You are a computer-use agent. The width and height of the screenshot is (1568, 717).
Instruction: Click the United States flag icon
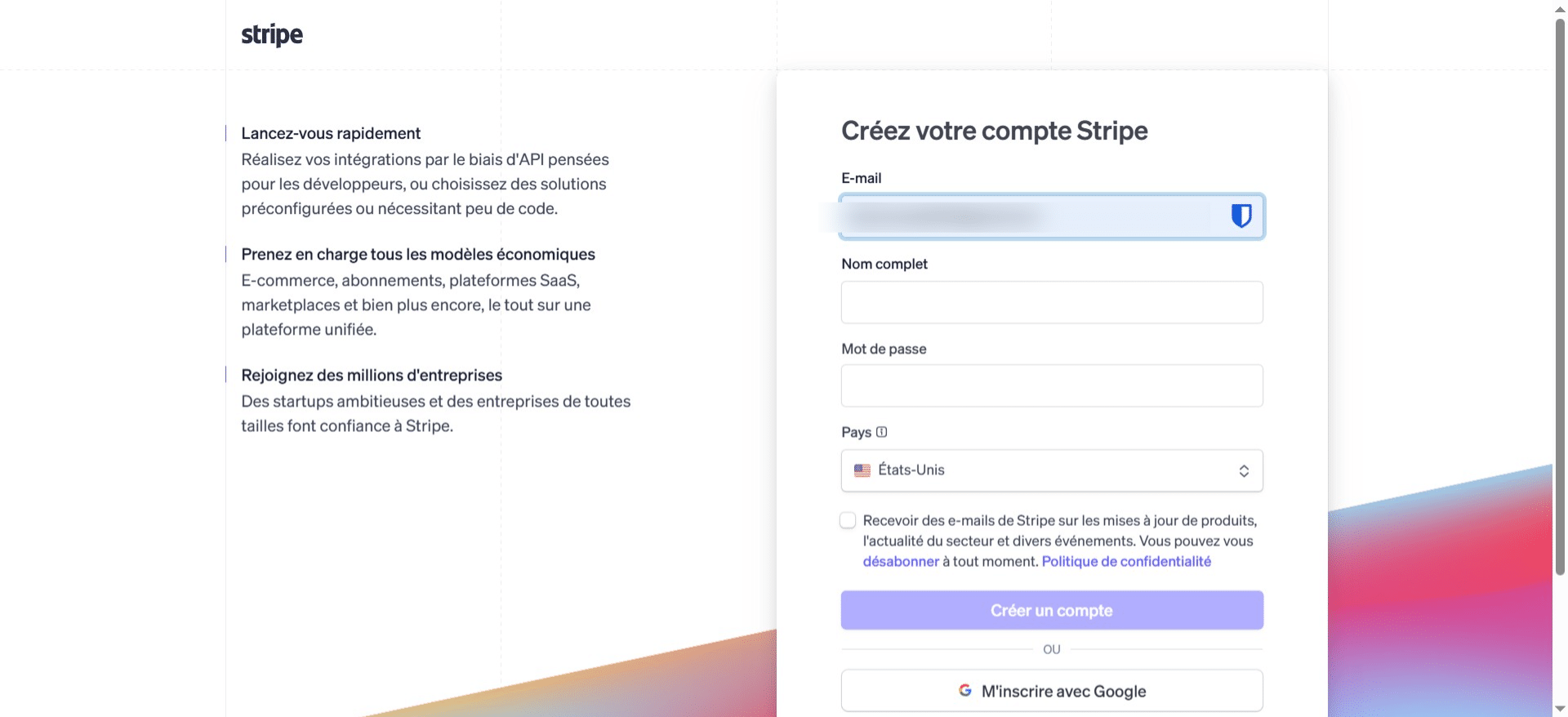pos(862,470)
